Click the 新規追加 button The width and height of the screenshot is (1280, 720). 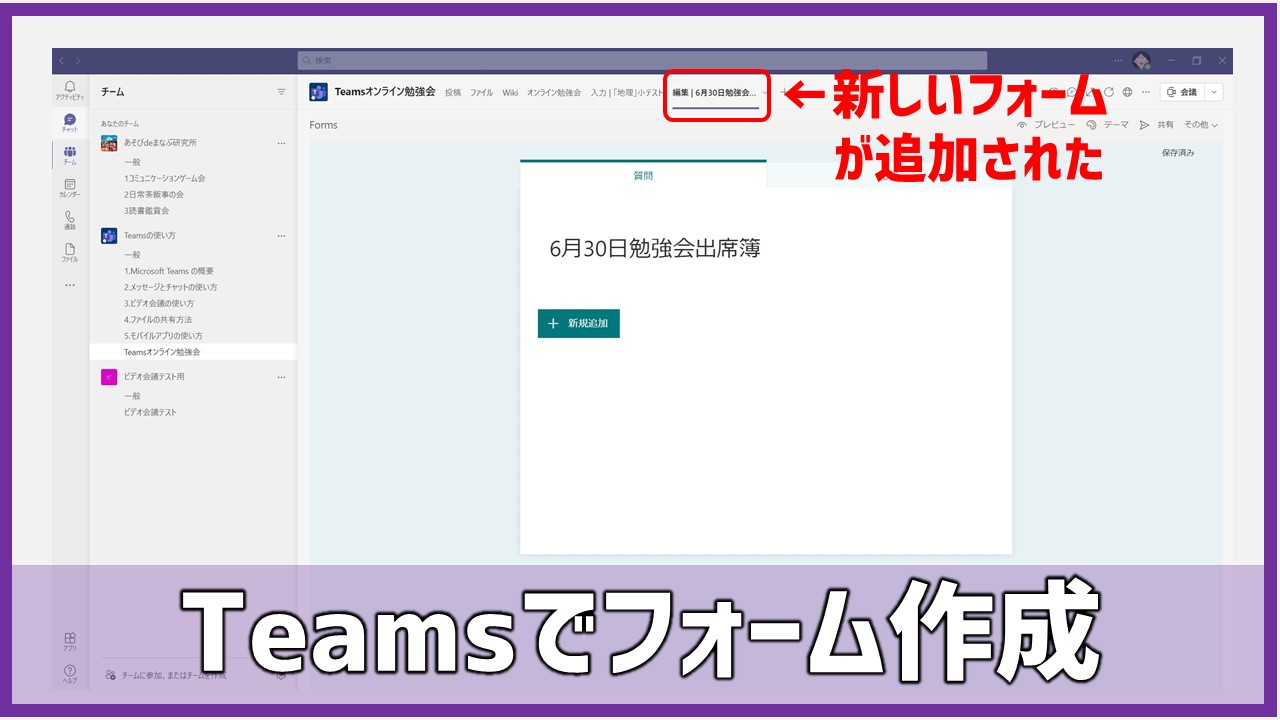pyautogui.click(x=579, y=323)
